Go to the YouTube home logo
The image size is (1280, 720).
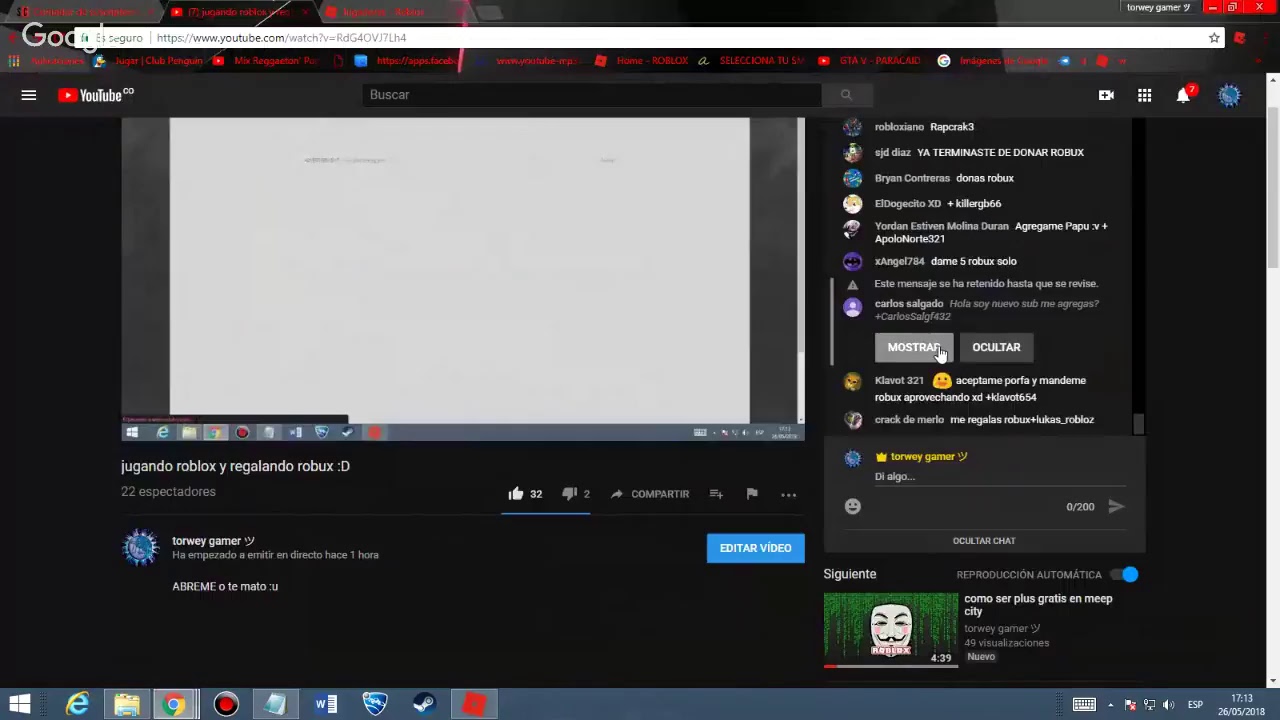point(96,95)
